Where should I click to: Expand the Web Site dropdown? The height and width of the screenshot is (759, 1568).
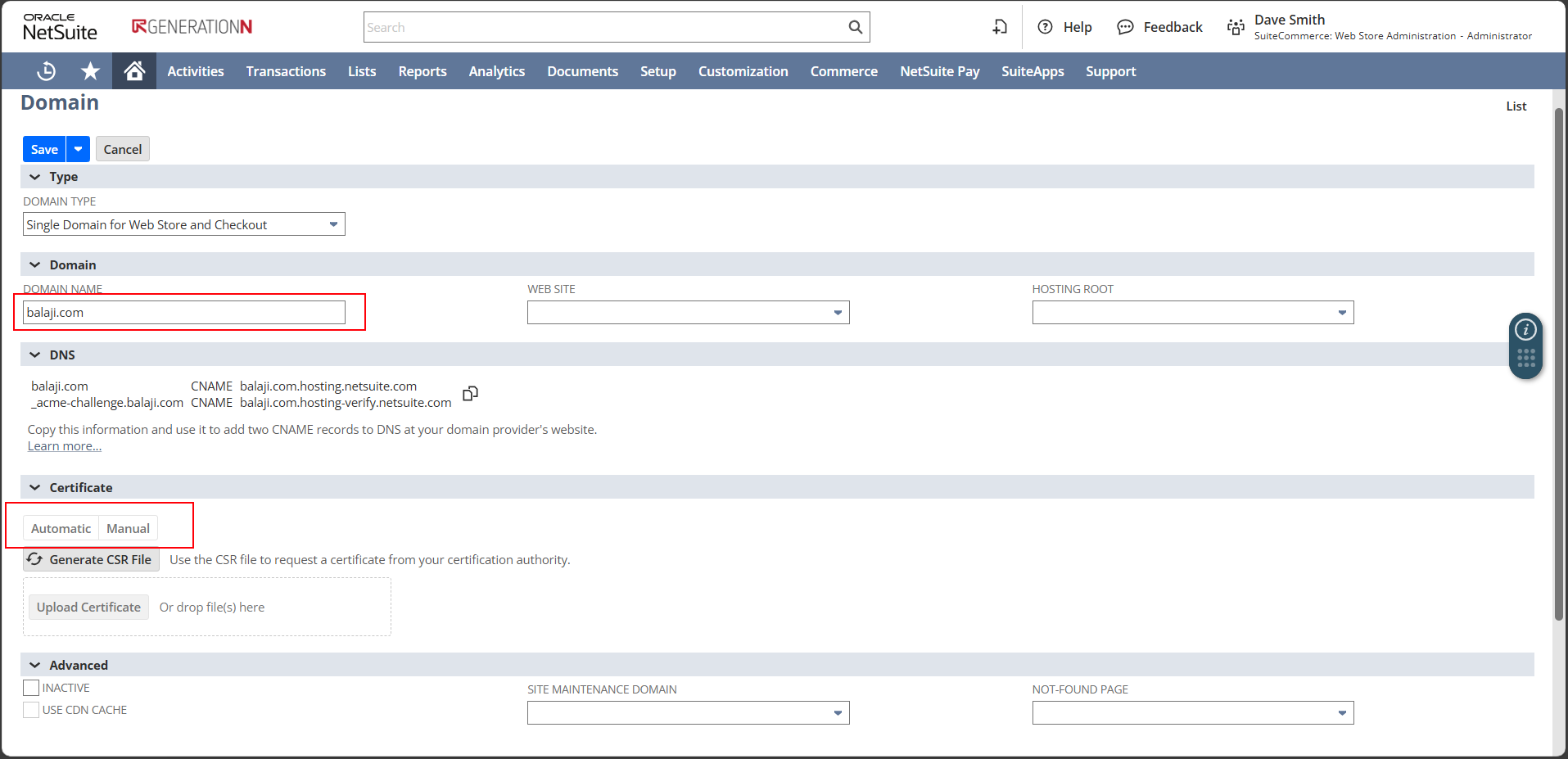pos(688,313)
